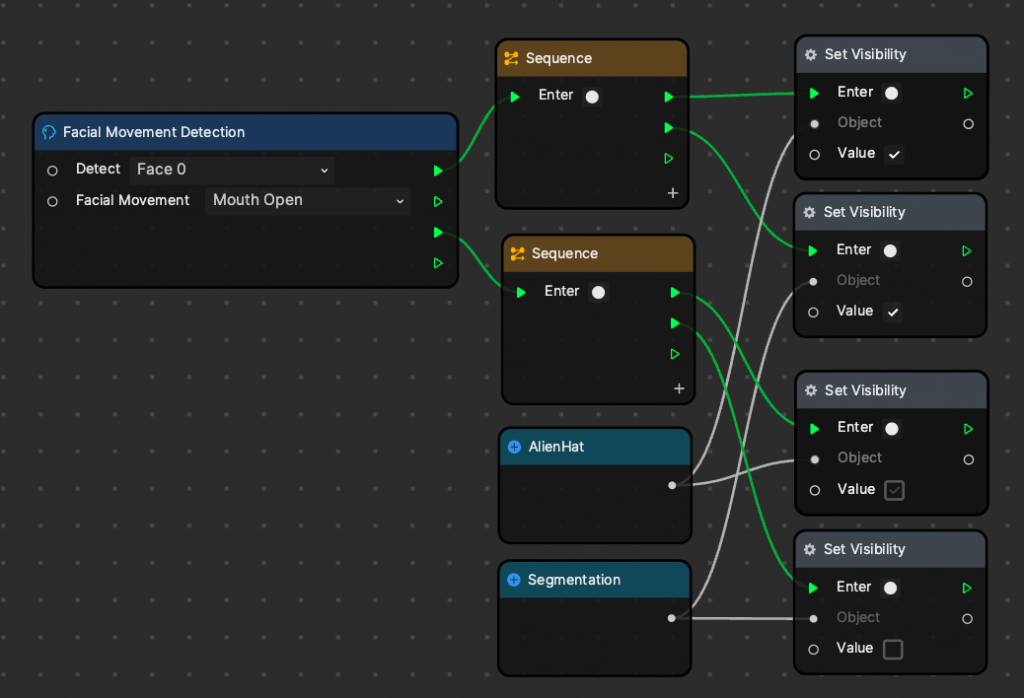
Task: Toggle the dimmed Value checkbox on third Set Visibility
Action: click(x=894, y=490)
